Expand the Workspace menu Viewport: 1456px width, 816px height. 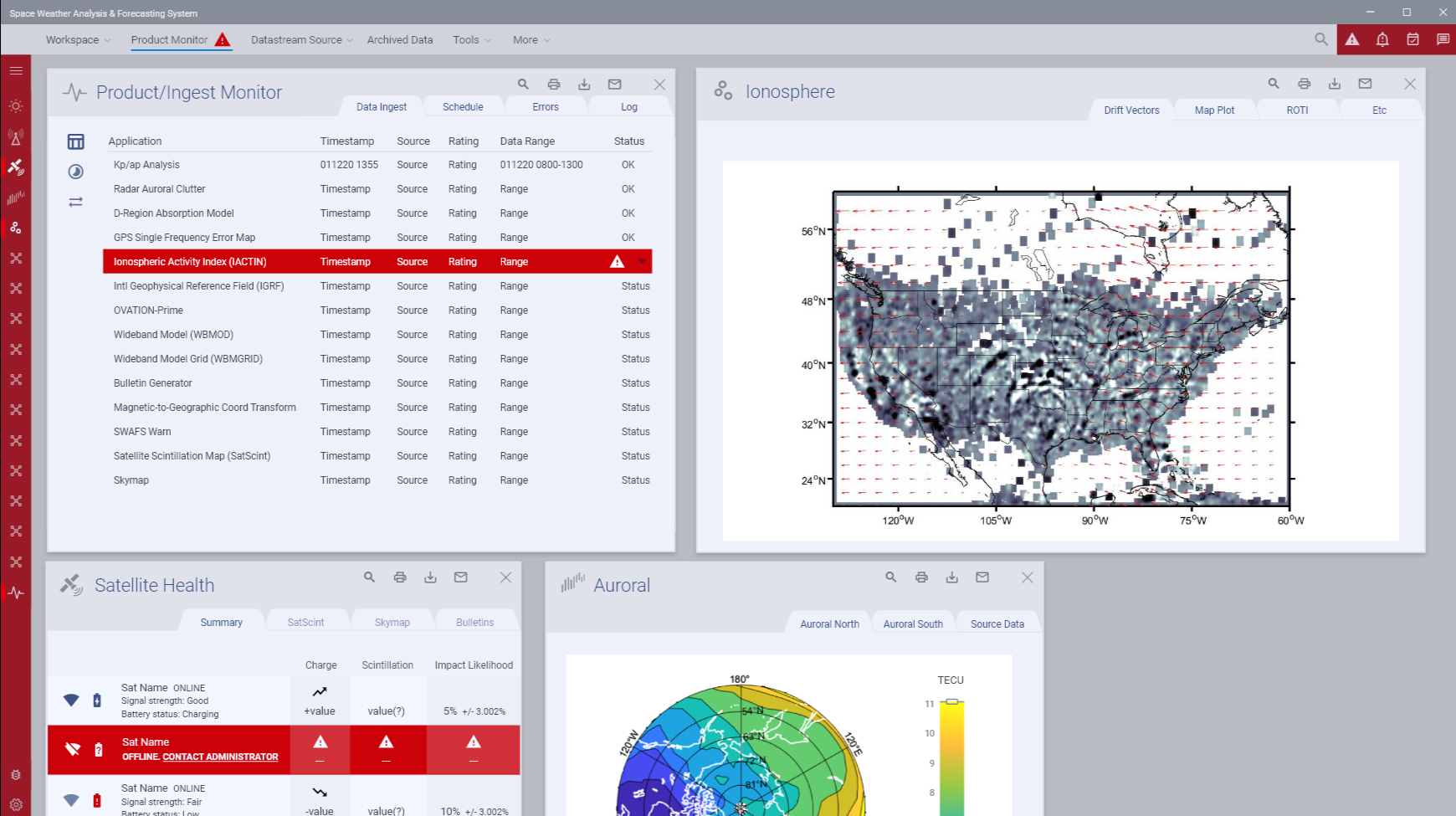(78, 40)
